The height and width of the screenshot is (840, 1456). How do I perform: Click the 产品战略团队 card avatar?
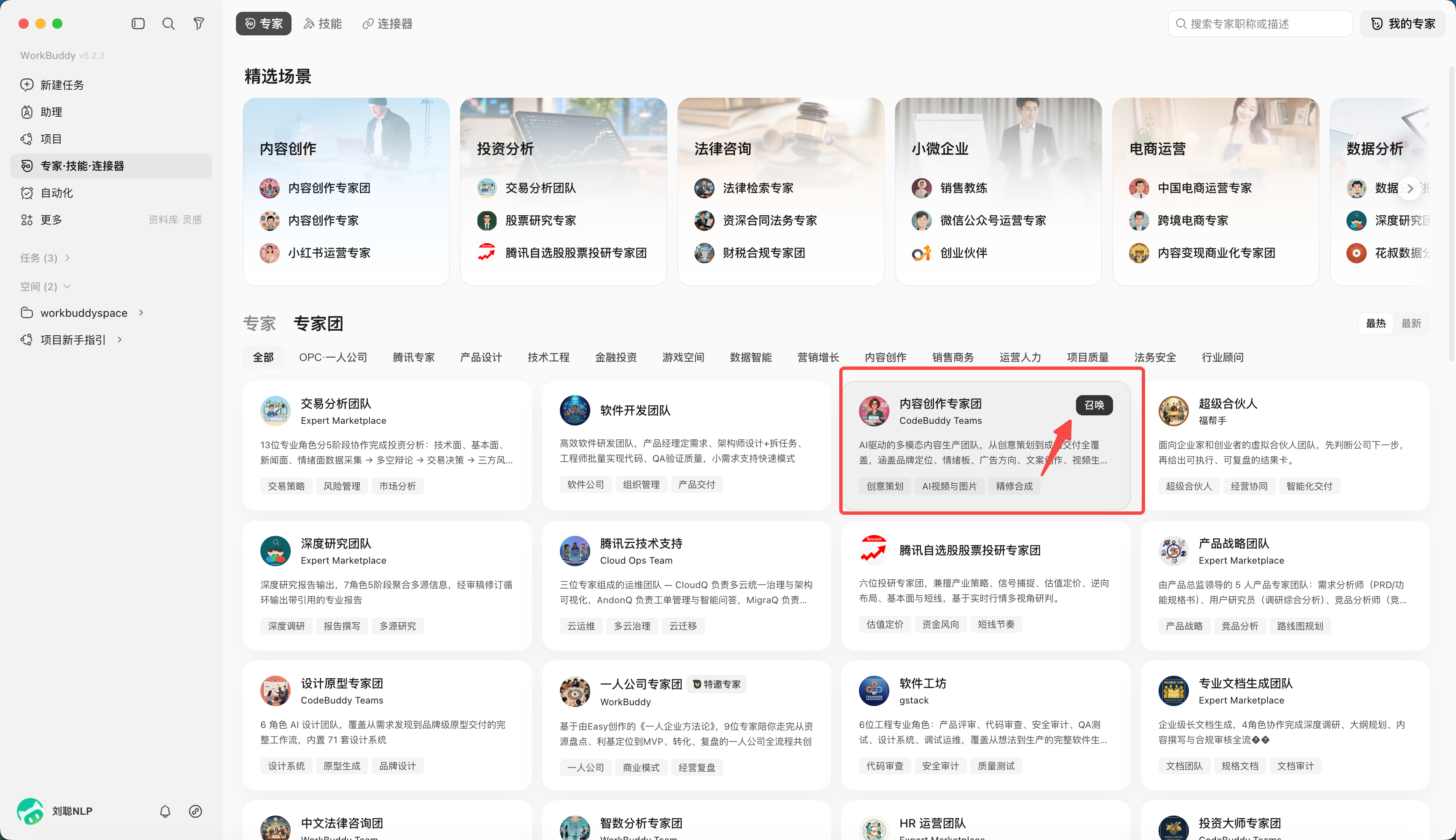(1174, 551)
